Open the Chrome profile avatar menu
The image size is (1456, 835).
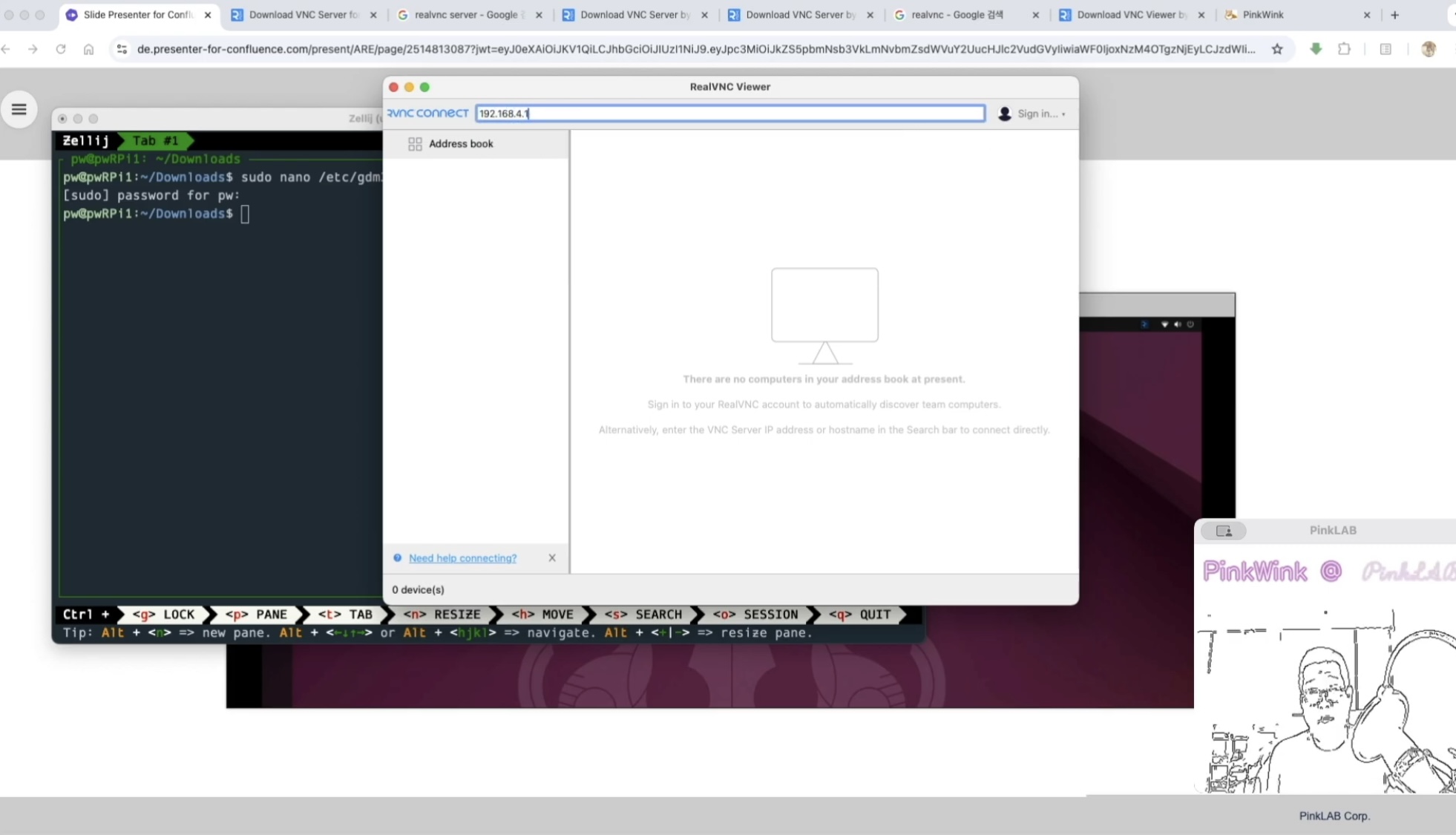point(1429,49)
